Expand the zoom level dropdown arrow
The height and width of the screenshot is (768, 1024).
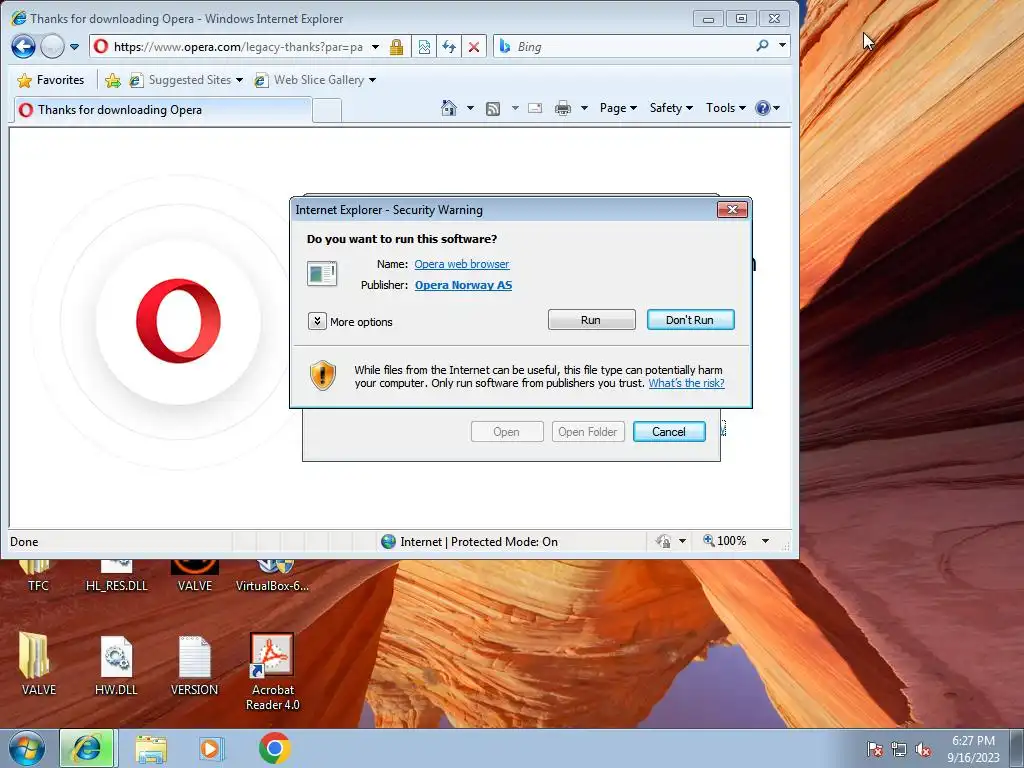765,541
